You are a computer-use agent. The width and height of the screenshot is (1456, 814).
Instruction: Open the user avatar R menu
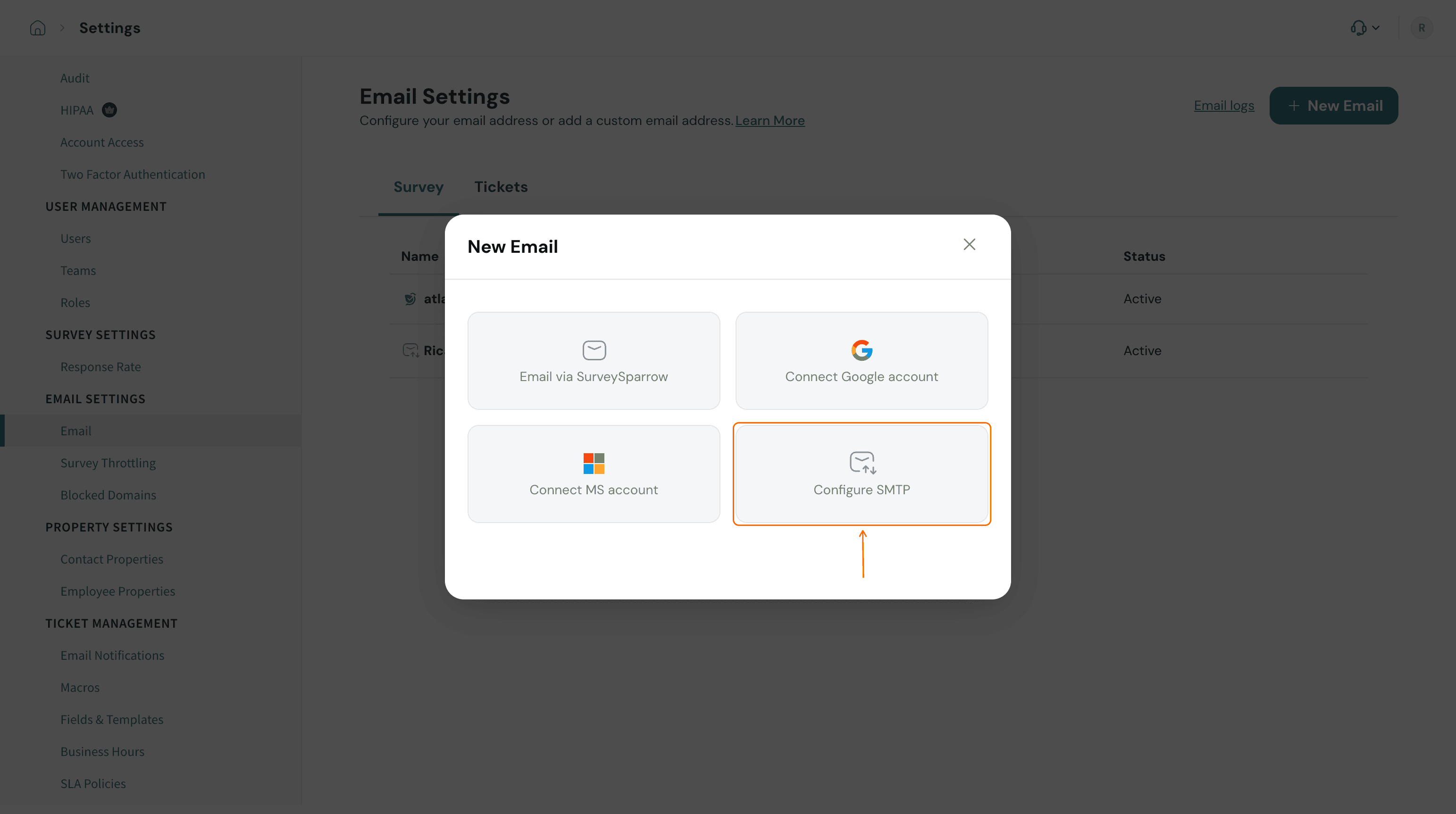(x=1421, y=28)
